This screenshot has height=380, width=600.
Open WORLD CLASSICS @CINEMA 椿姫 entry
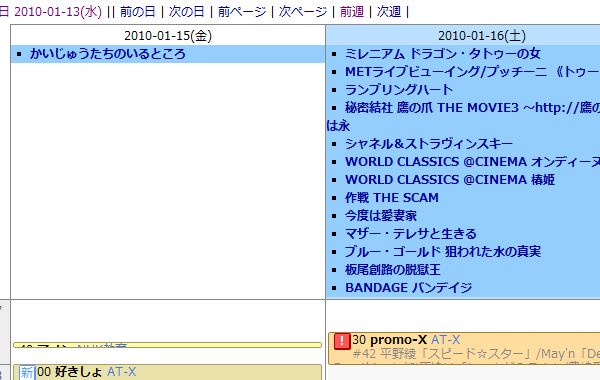tap(450, 180)
